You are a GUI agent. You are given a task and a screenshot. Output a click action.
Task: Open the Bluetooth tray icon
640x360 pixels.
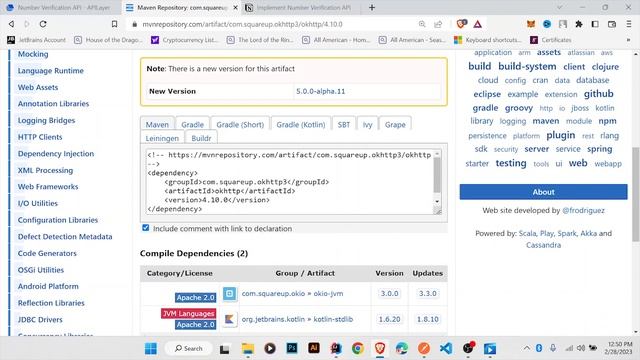pyautogui.click(x=539, y=348)
